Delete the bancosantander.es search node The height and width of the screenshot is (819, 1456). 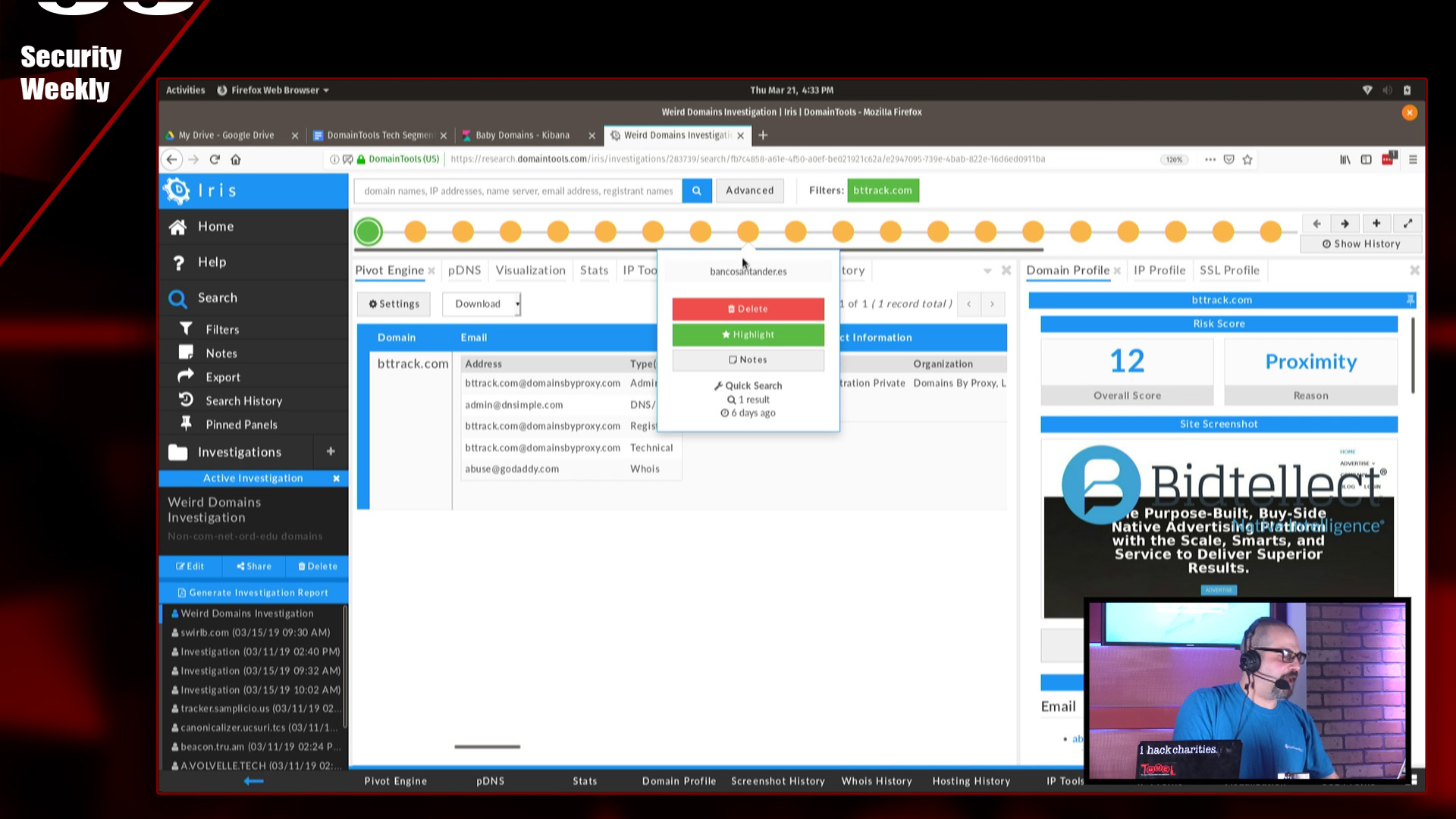(x=748, y=309)
